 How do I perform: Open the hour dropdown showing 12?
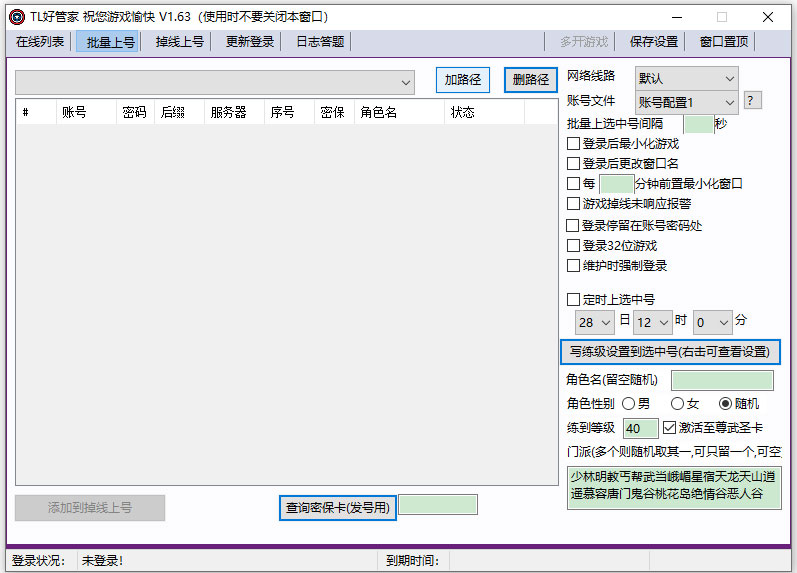653,323
